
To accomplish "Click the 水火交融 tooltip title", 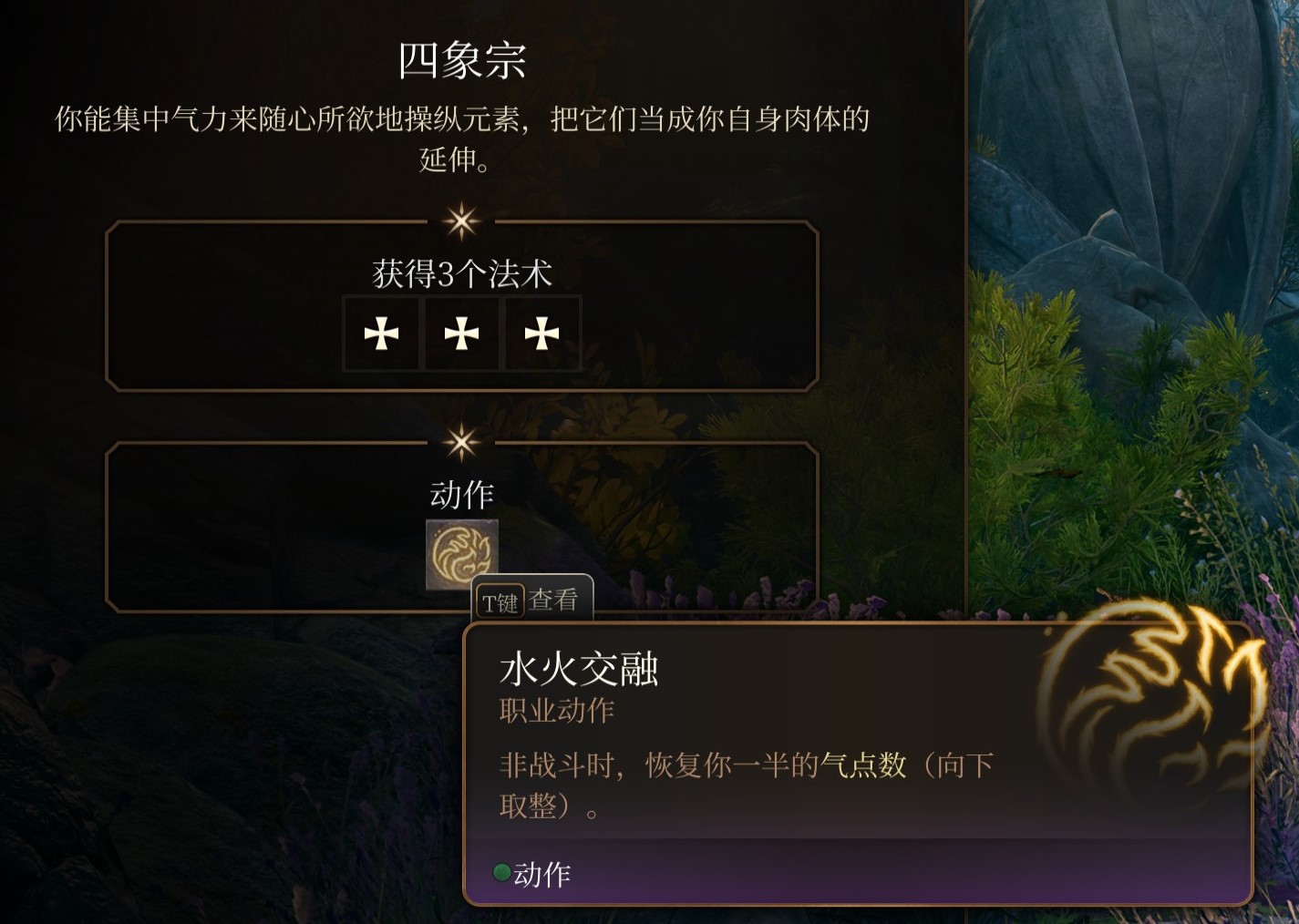I will [579, 670].
